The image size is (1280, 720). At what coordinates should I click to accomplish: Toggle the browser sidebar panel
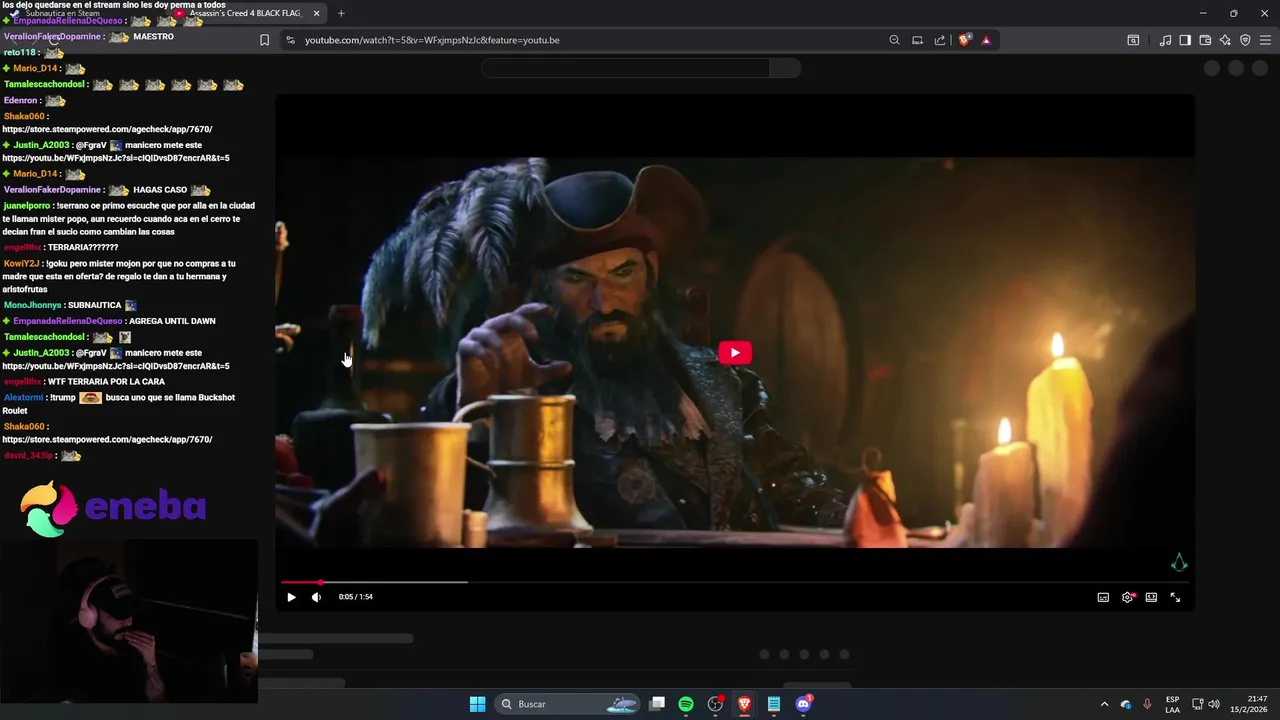coord(1185,40)
